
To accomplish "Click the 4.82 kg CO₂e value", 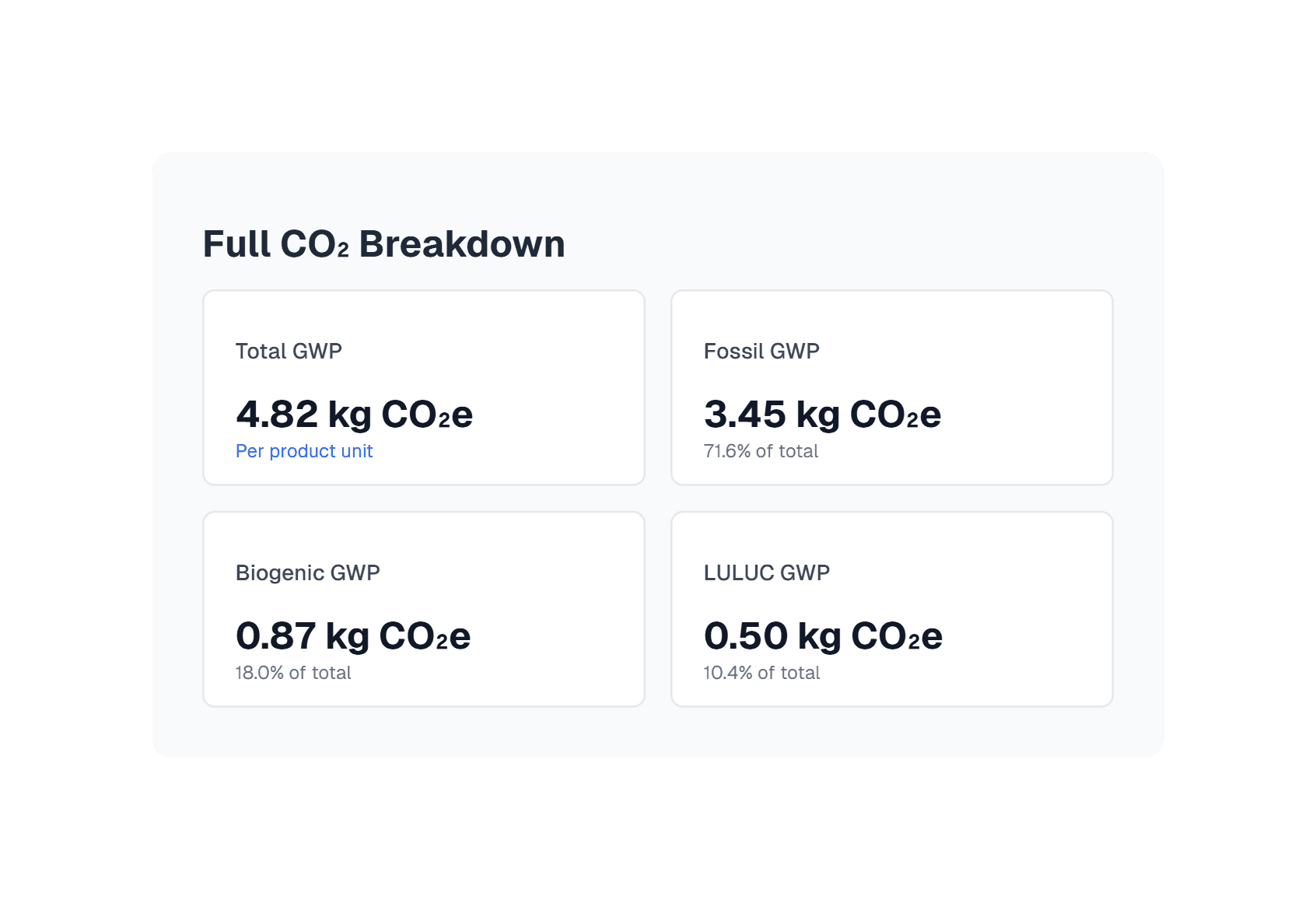I will (354, 414).
